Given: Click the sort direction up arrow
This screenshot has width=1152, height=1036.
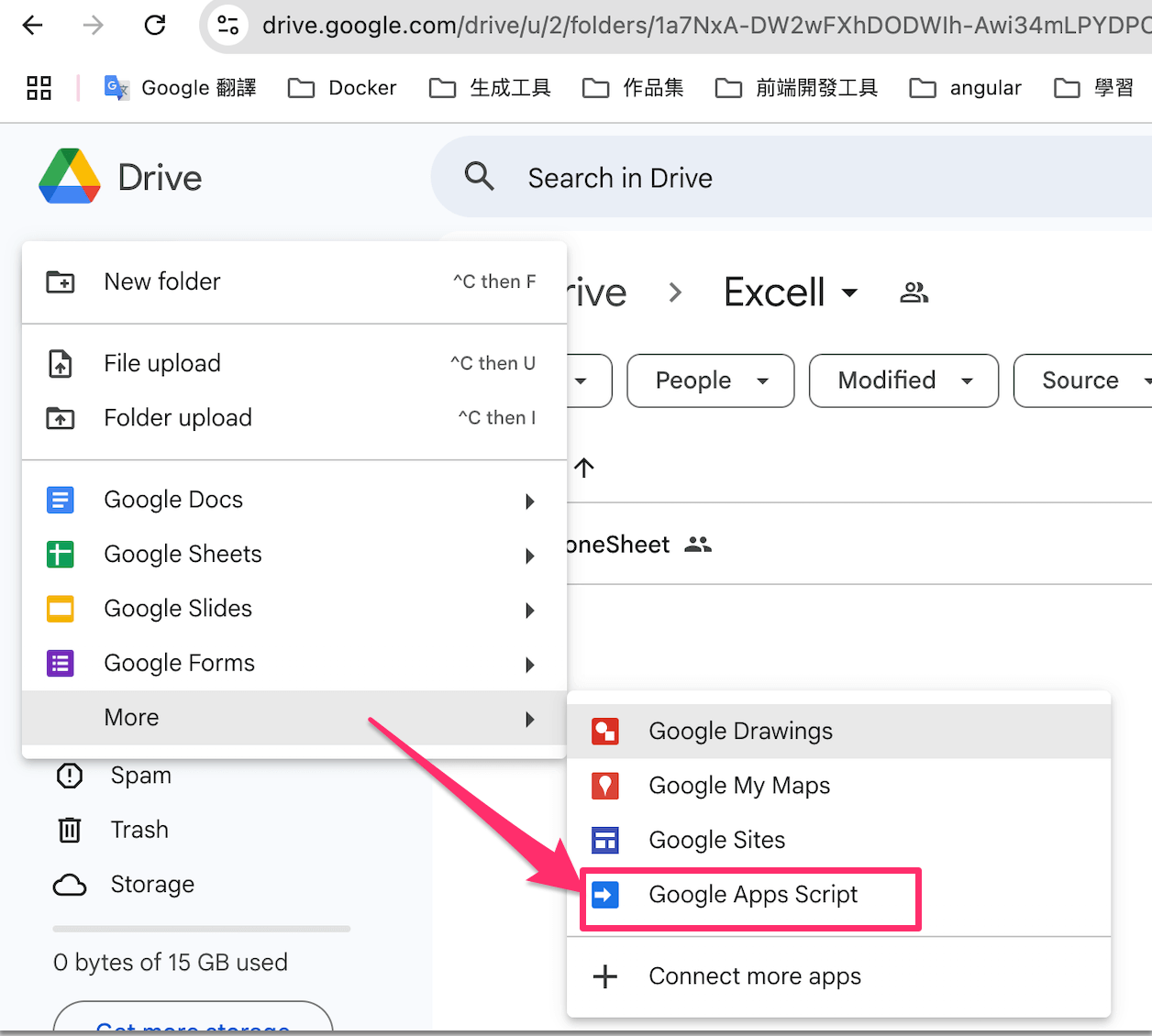Looking at the screenshot, I should click(x=584, y=468).
